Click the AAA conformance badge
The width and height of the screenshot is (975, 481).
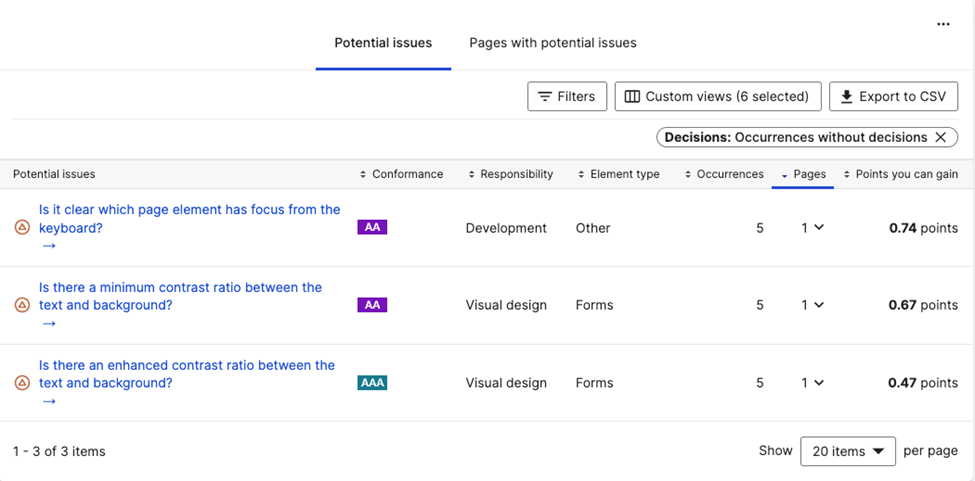point(372,383)
